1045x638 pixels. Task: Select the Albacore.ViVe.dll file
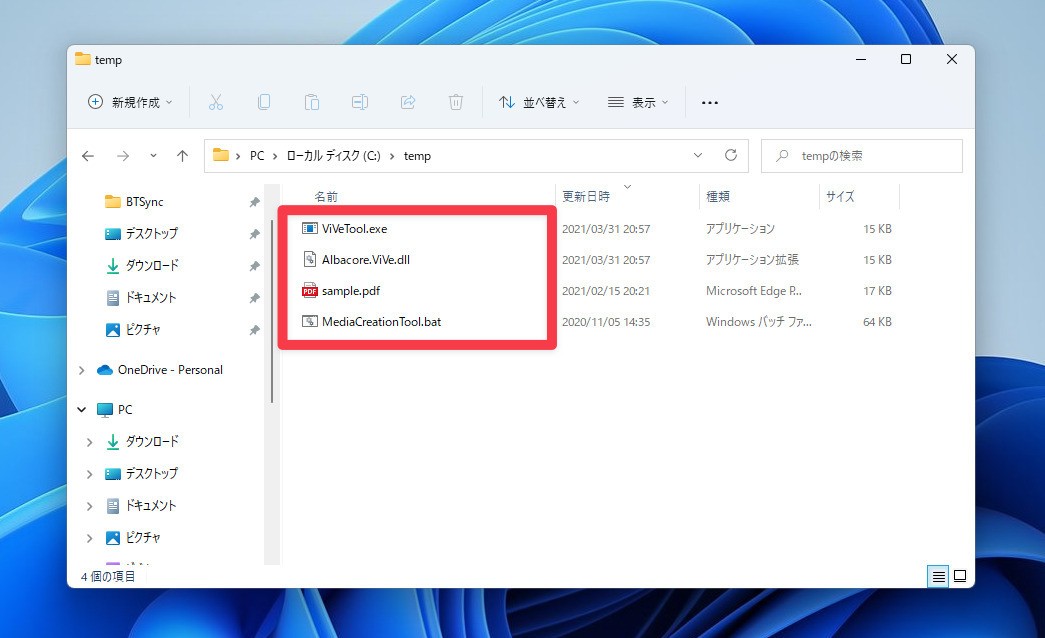365,259
